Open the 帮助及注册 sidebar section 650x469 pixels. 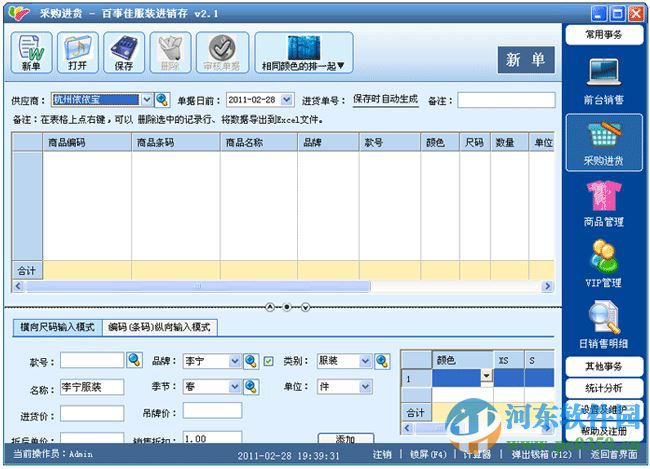pyautogui.click(x=604, y=431)
